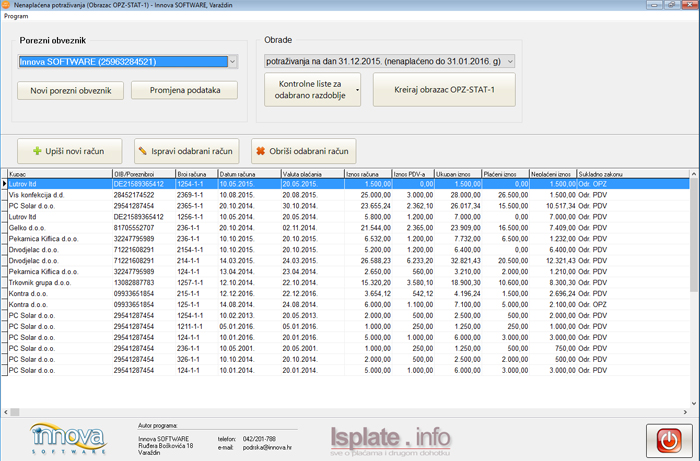Click the pencil icon on Ispravi odabrani račun
Viewport: 700px width, 461px height.
142,151
